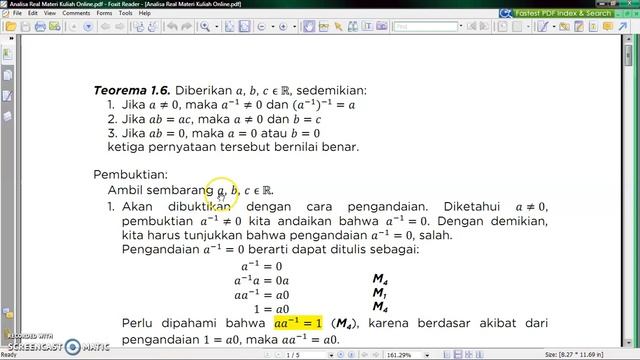Open Zoom Out dropdown arrow
The width and height of the screenshot is (640, 360).
coord(273,27)
